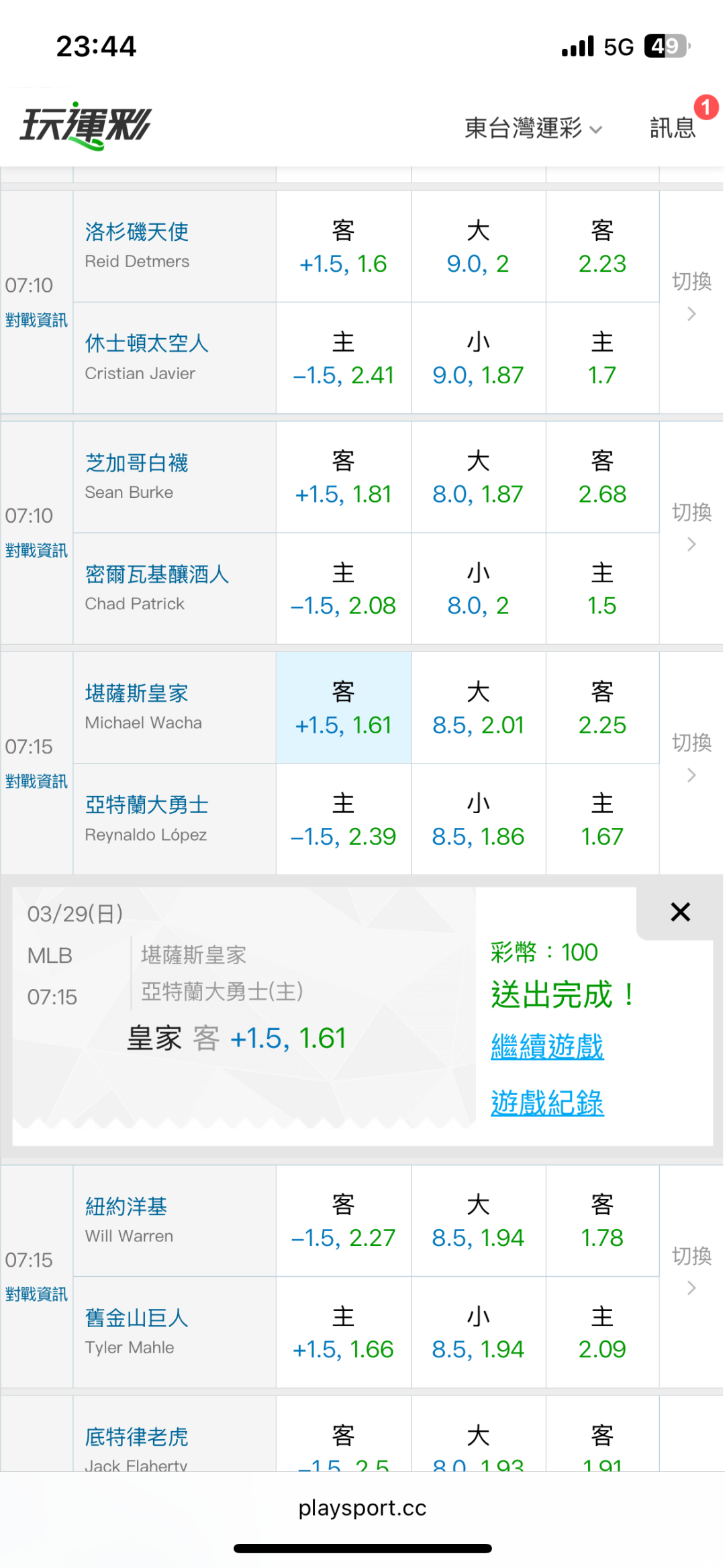This screenshot has height=1568, width=725.
Task: Close the bet confirmation slip
Action: [x=679, y=912]
